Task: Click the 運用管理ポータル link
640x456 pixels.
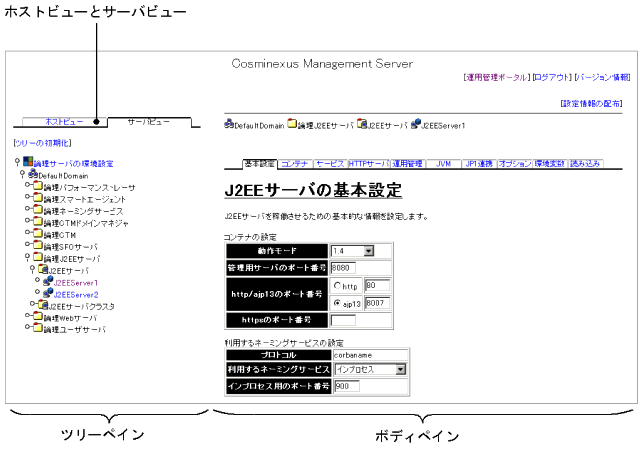Action: coord(497,77)
